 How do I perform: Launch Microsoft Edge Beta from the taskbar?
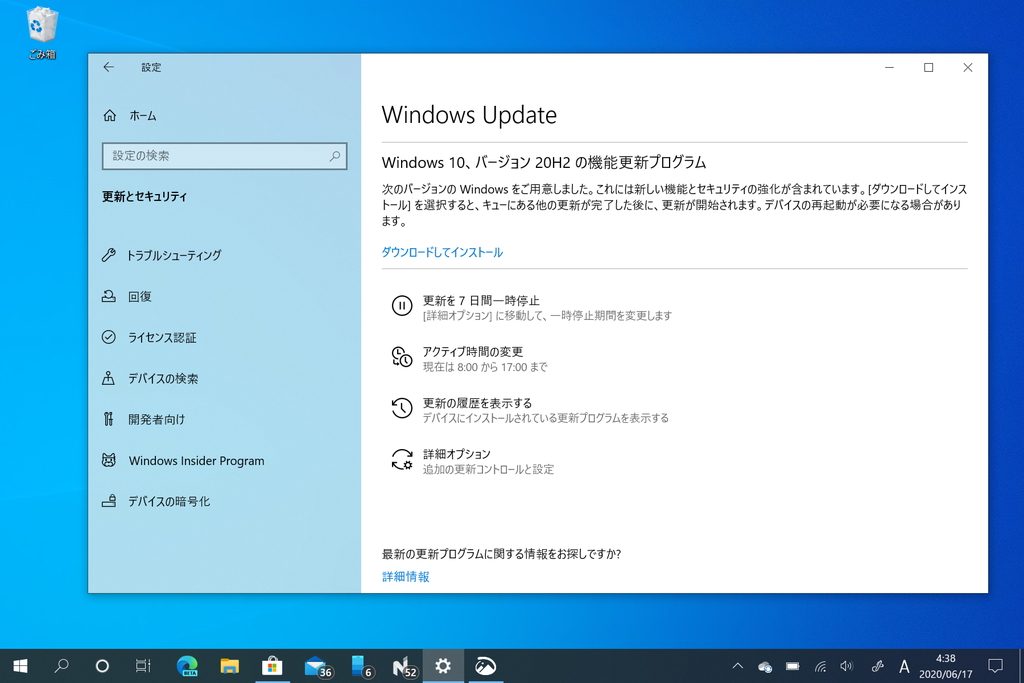pyautogui.click(x=187, y=665)
